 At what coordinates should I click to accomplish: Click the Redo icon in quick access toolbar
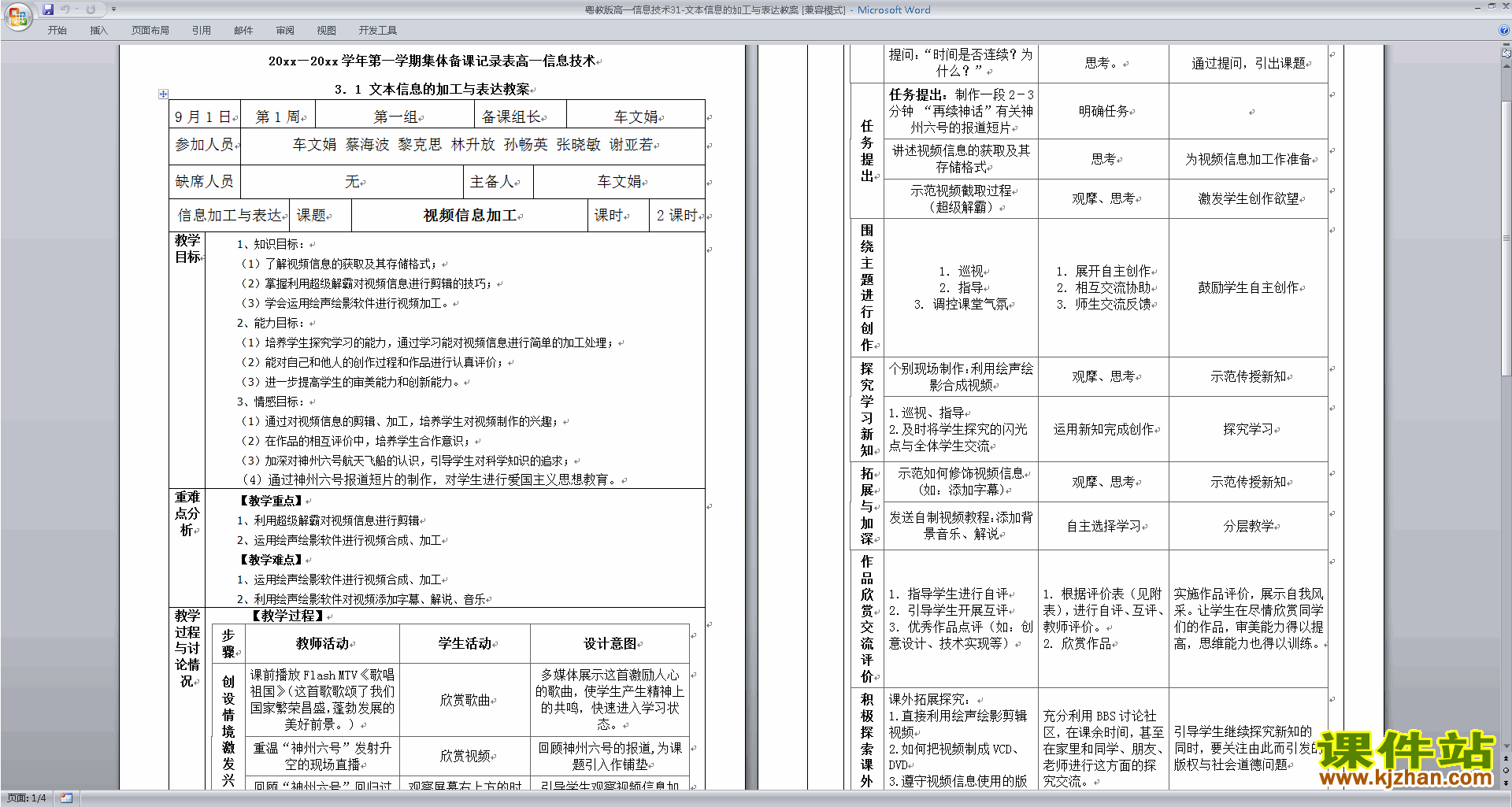click(x=91, y=9)
